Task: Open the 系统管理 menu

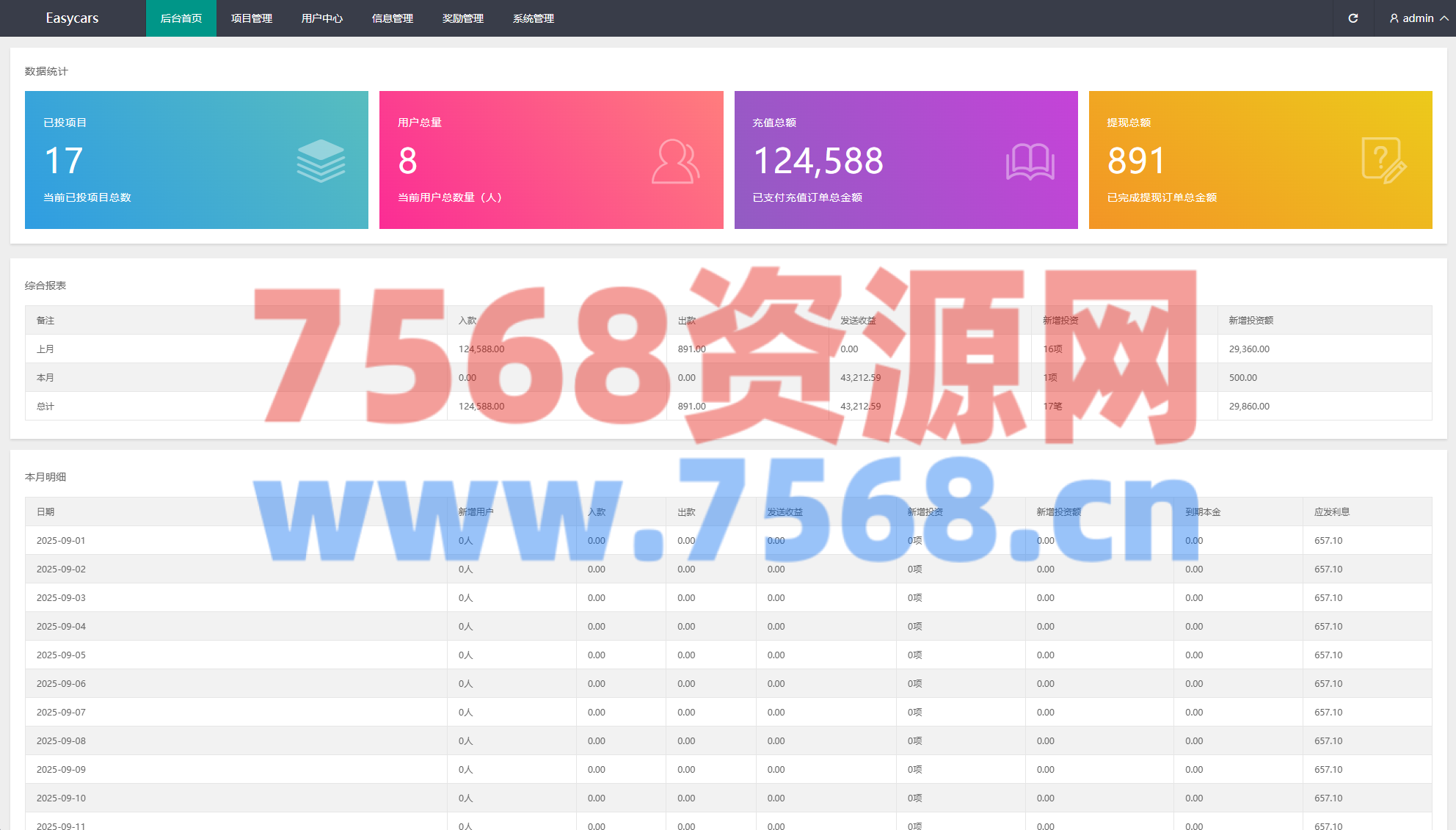Action: pyautogui.click(x=534, y=18)
